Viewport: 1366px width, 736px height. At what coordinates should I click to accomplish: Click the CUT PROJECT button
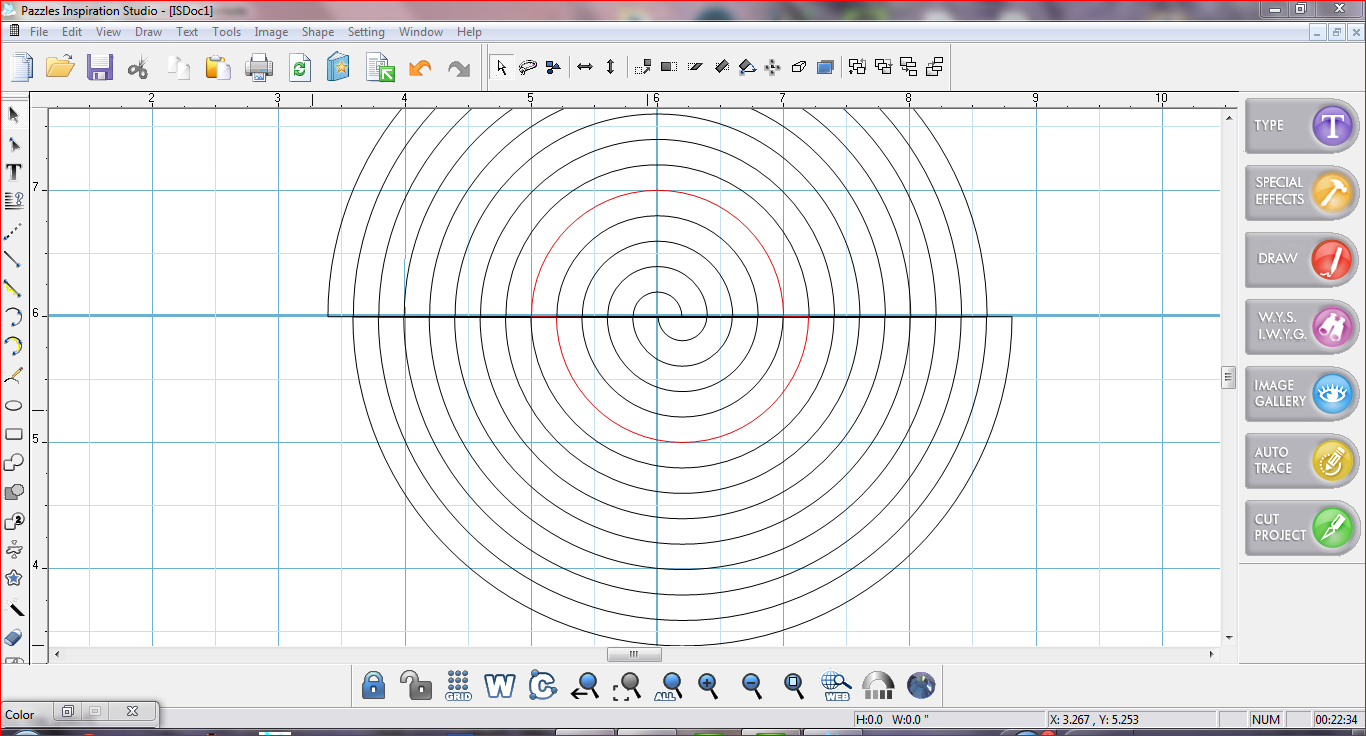[x=1302, y=527]
